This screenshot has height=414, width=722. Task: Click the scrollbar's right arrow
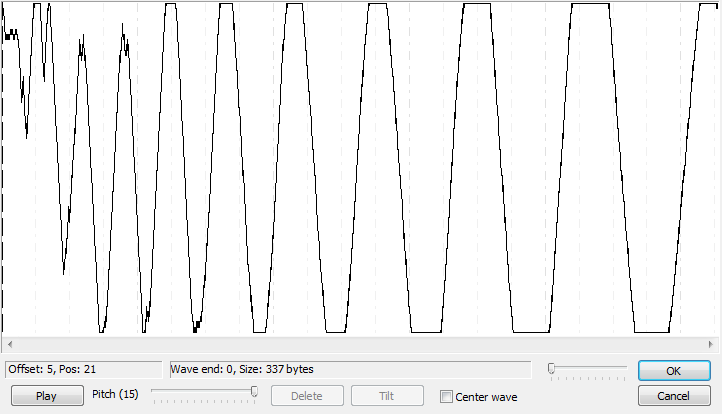coord(713,344)
